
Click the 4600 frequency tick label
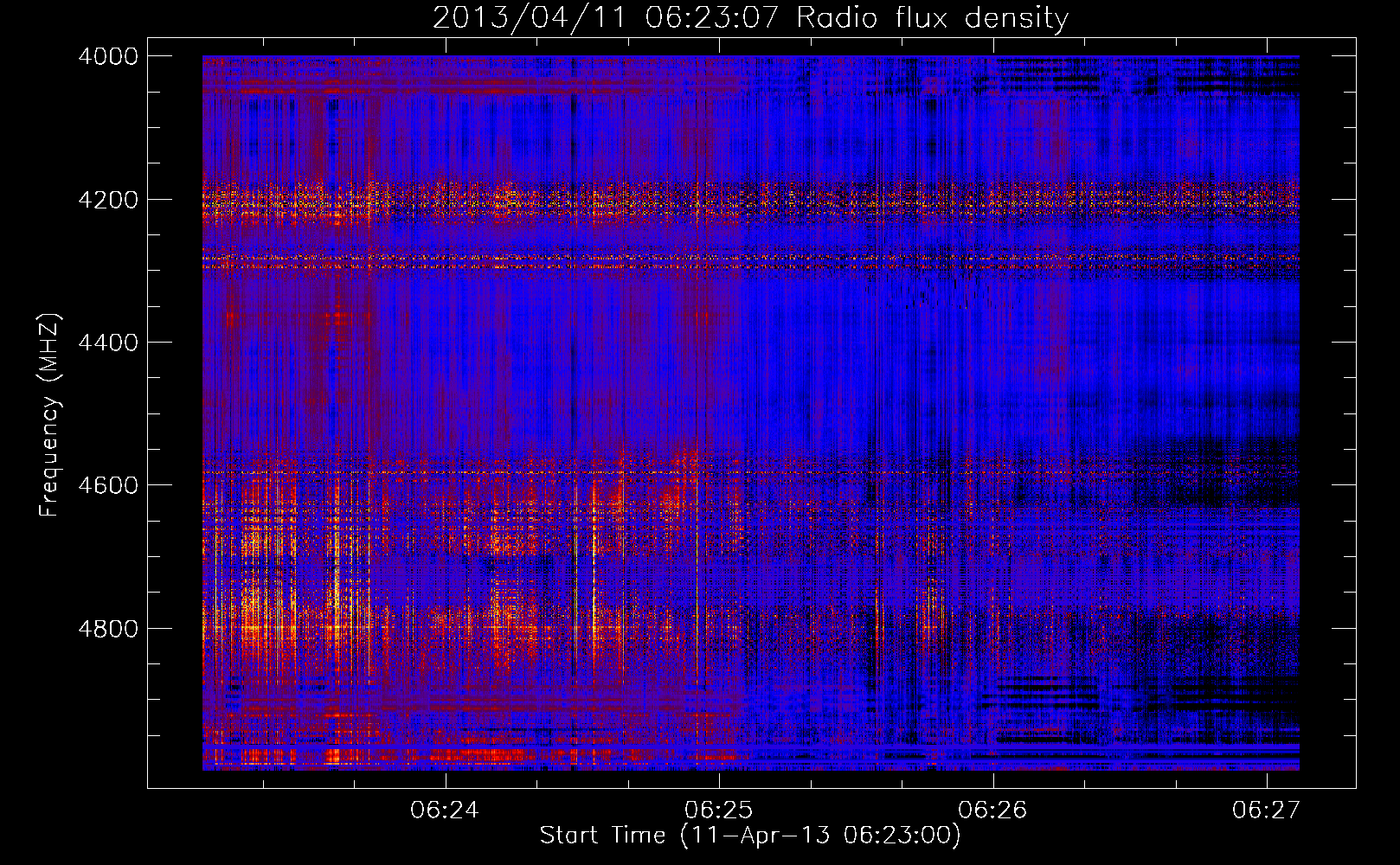pyautogui.click(x=108, y=485)
